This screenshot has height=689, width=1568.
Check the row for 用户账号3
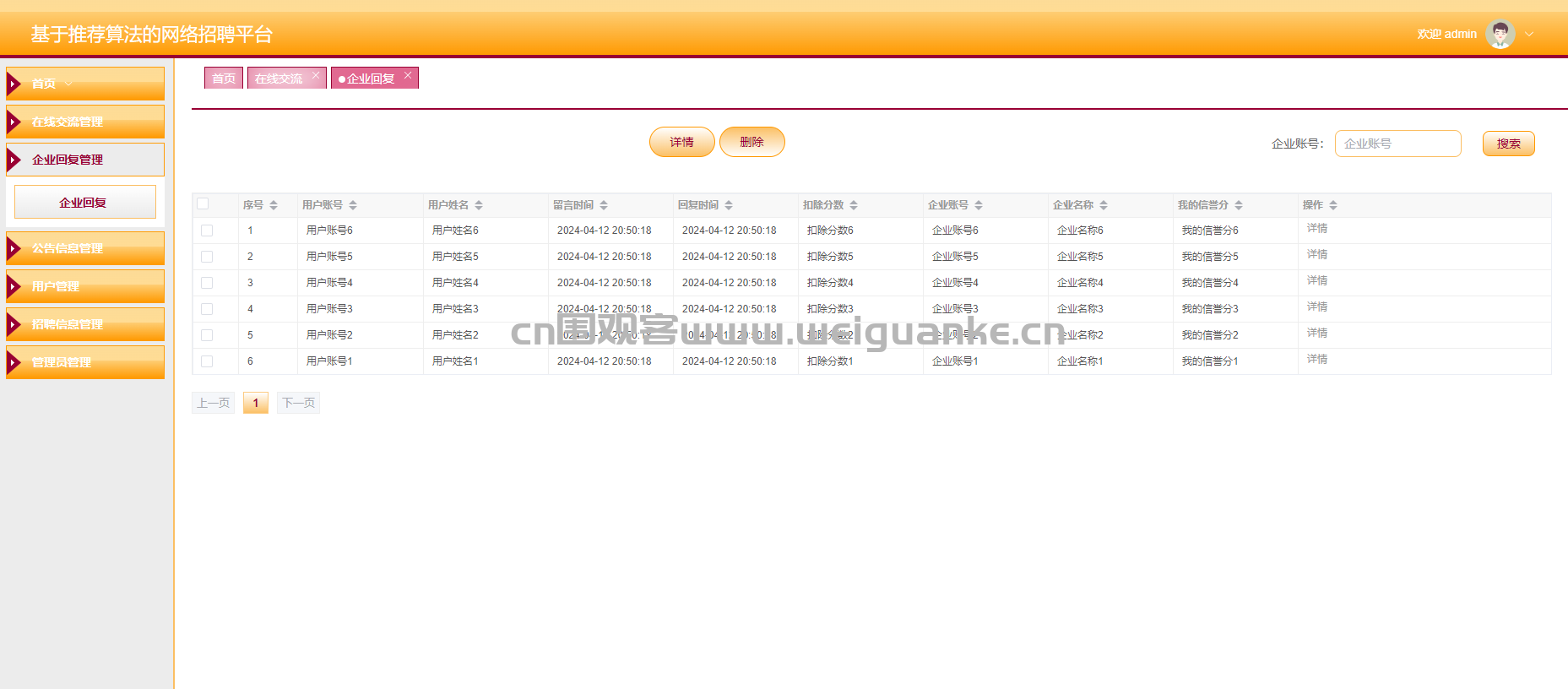[x=207, y=309]
